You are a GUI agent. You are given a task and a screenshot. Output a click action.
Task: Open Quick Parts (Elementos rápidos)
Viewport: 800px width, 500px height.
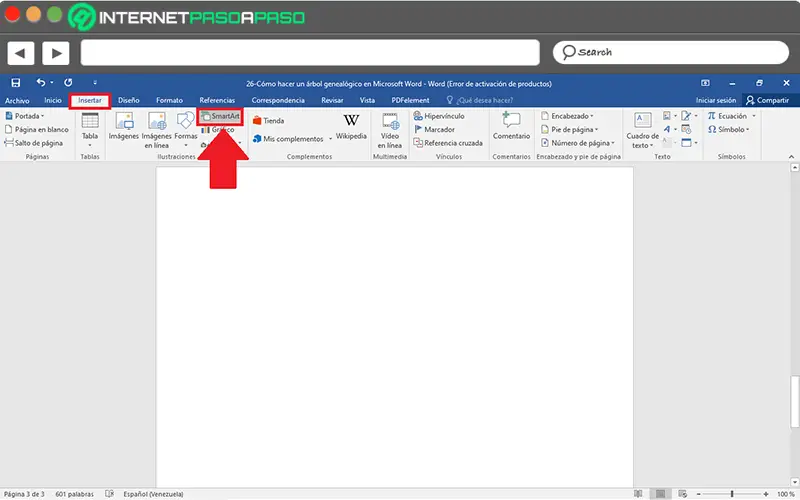click(x=669, y=116)
